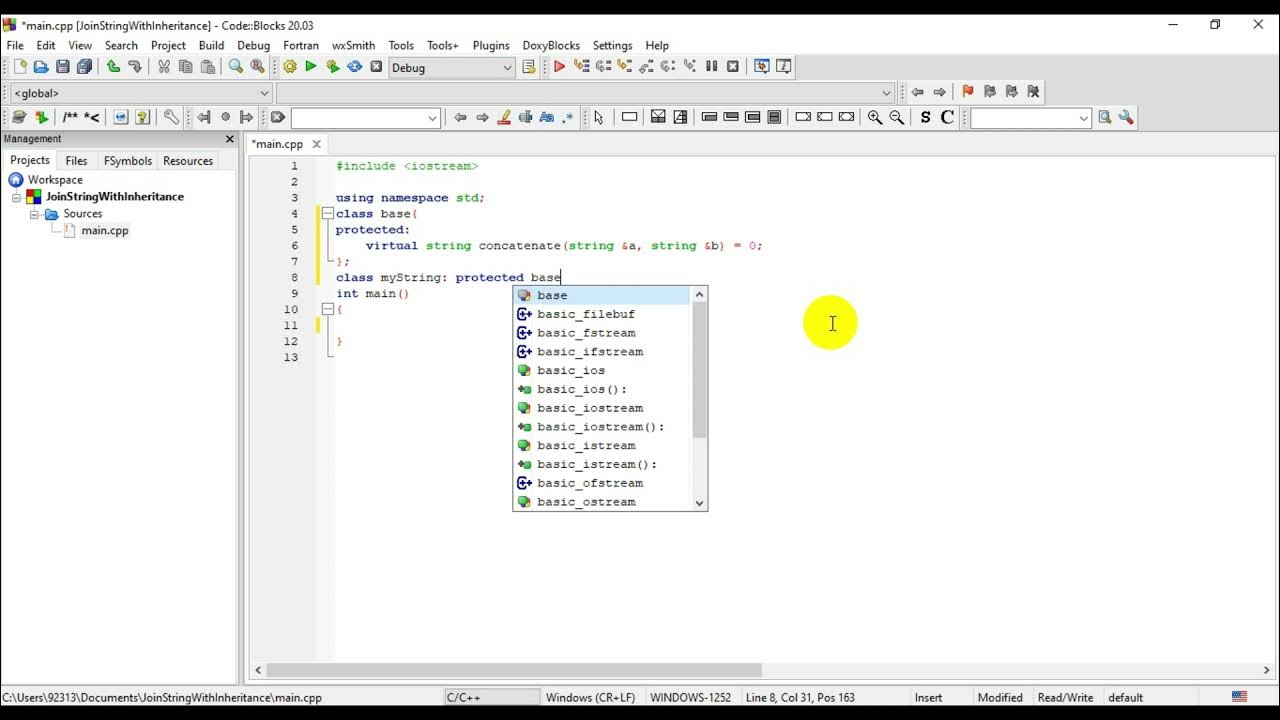The image size is (1280, 720).
Task: Toggle regex (.*) search option
Action: [x=569, y=118]
